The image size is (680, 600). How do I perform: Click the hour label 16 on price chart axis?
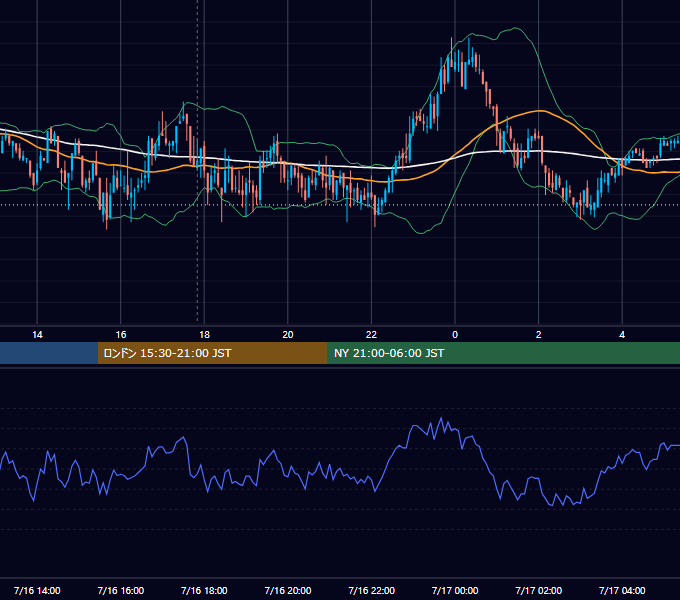[121, 335]
